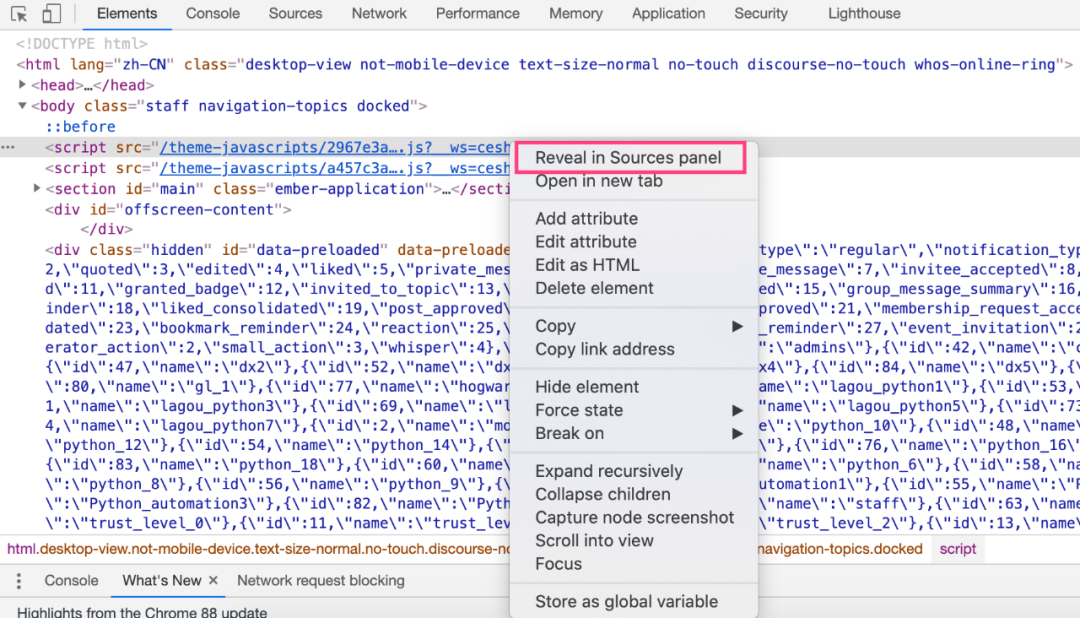Viewport: 1080px width, 618px height.
Task: Switch to the Lighthouse tab
Action: (x=864, y=14)
